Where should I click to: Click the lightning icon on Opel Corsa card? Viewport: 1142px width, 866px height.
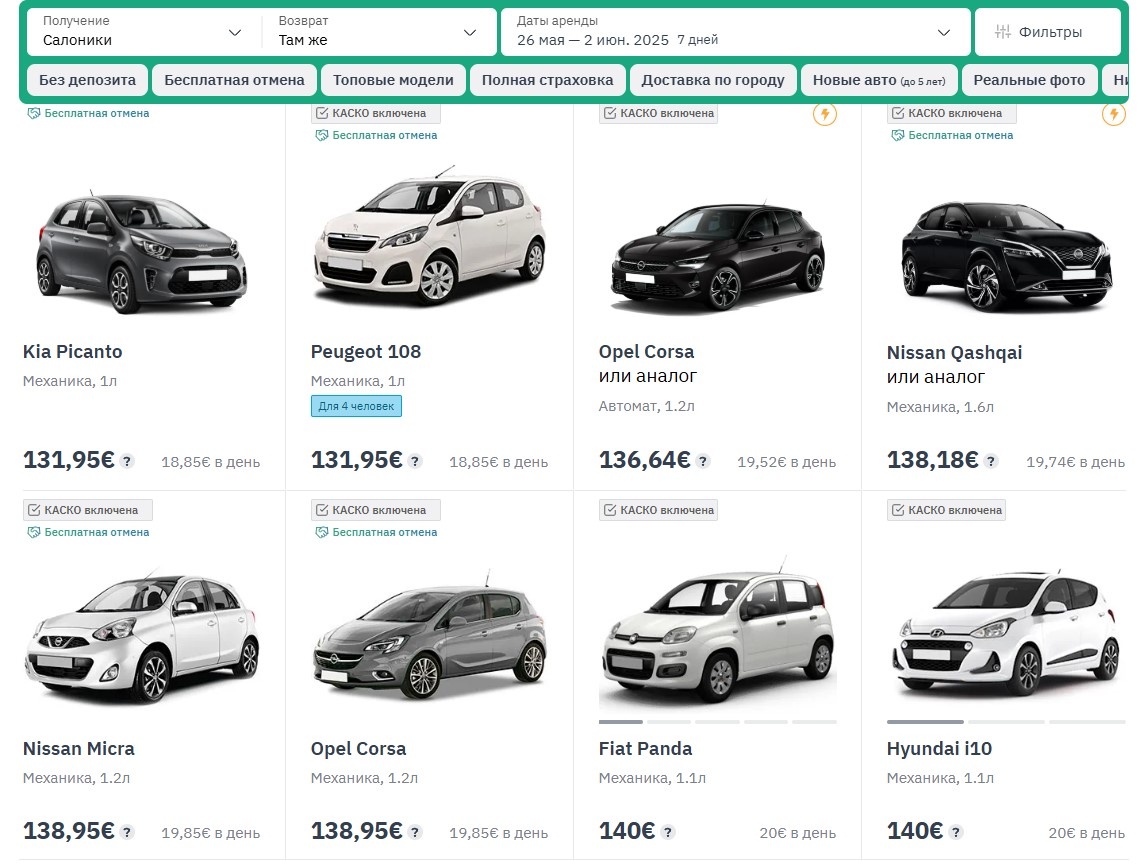[824, 115]
